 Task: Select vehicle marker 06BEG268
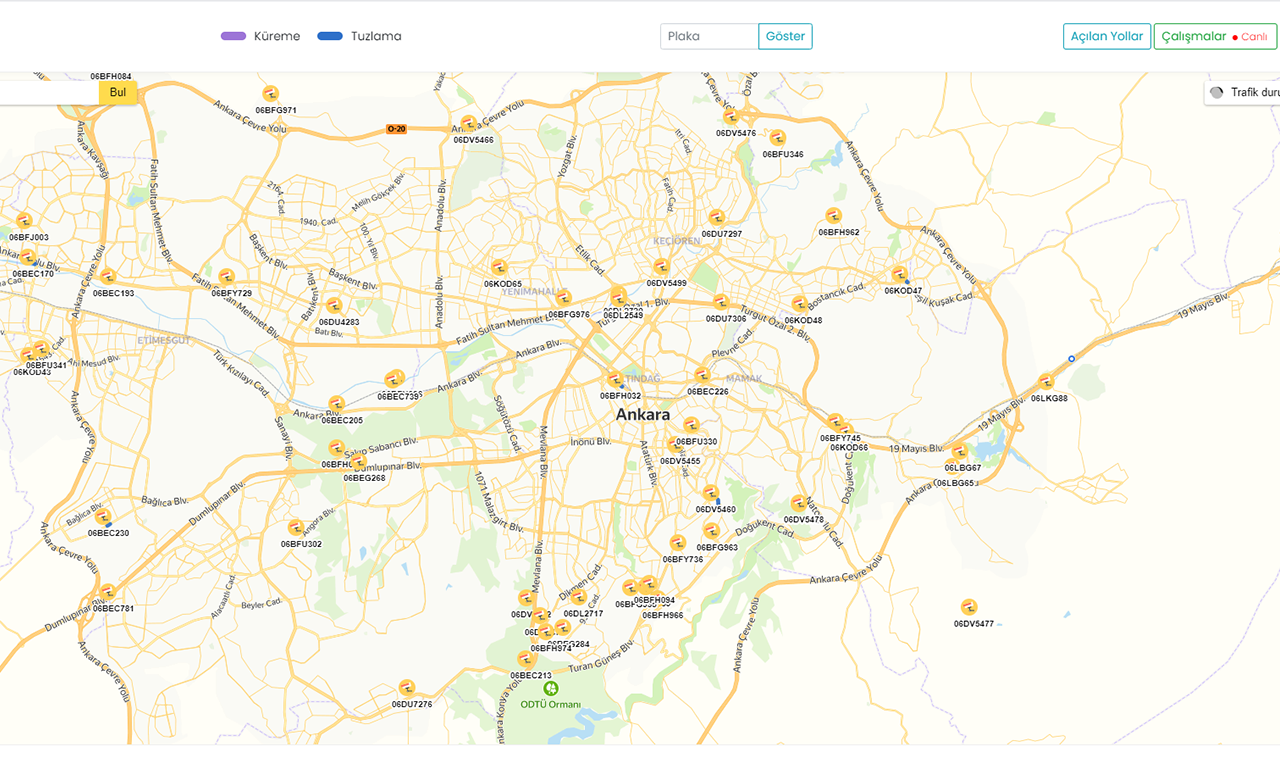point(358,462)
